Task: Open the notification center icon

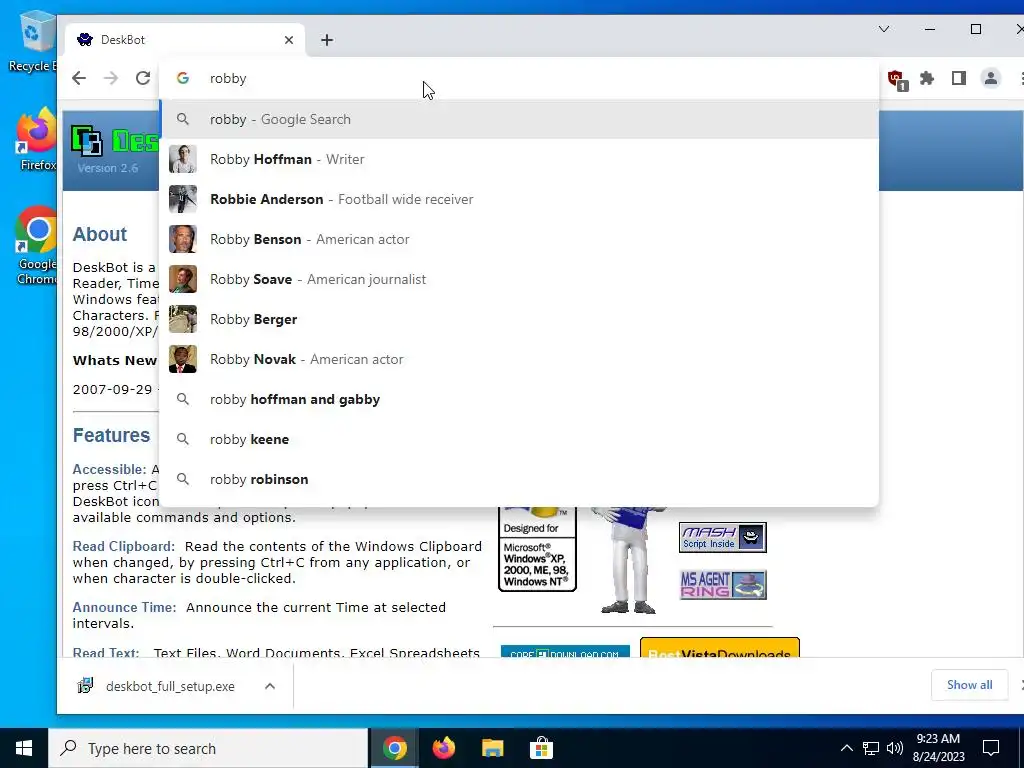Action: (x=991, y=748)
